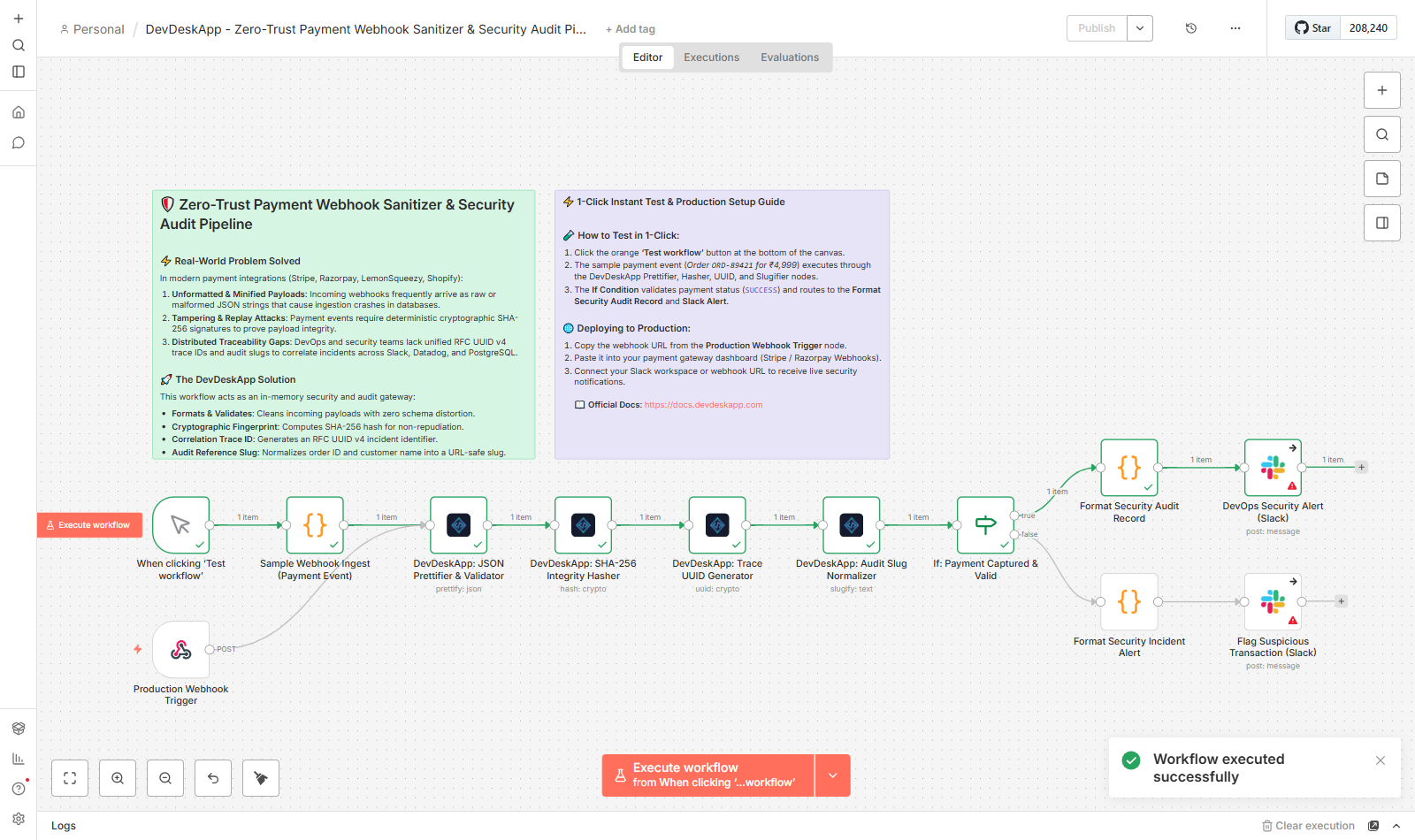Expand the Logs panel chevron
This screenshot has height=840, width=1415.
click(x=1396, y=826)
